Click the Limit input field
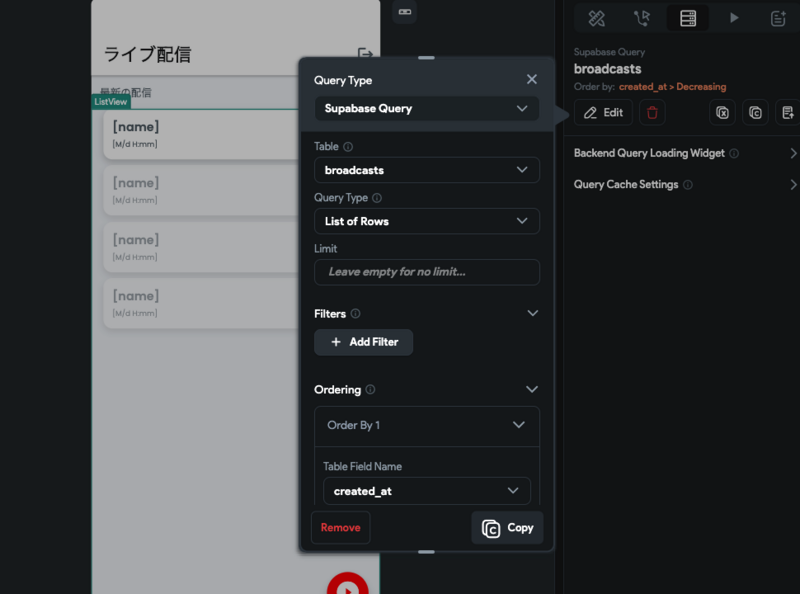This screenshot has height=594, width=800. click(x=427, y=272)
